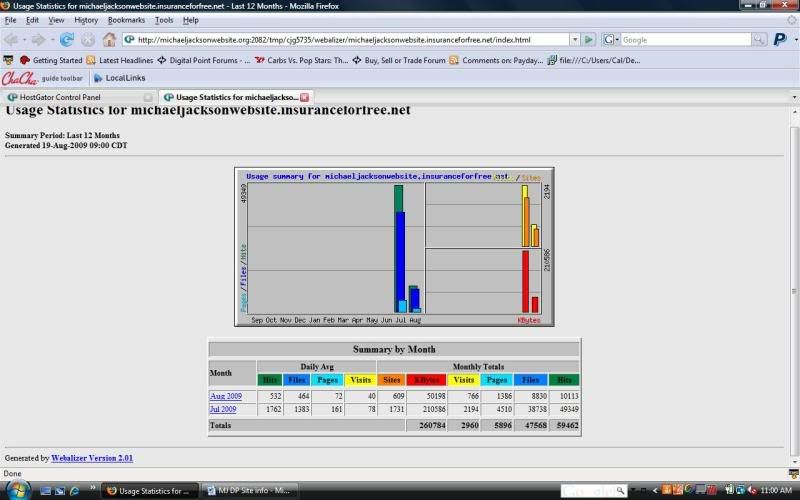Open Getting Started bookmark
The image size is (800, 500).
click(51, 60)
